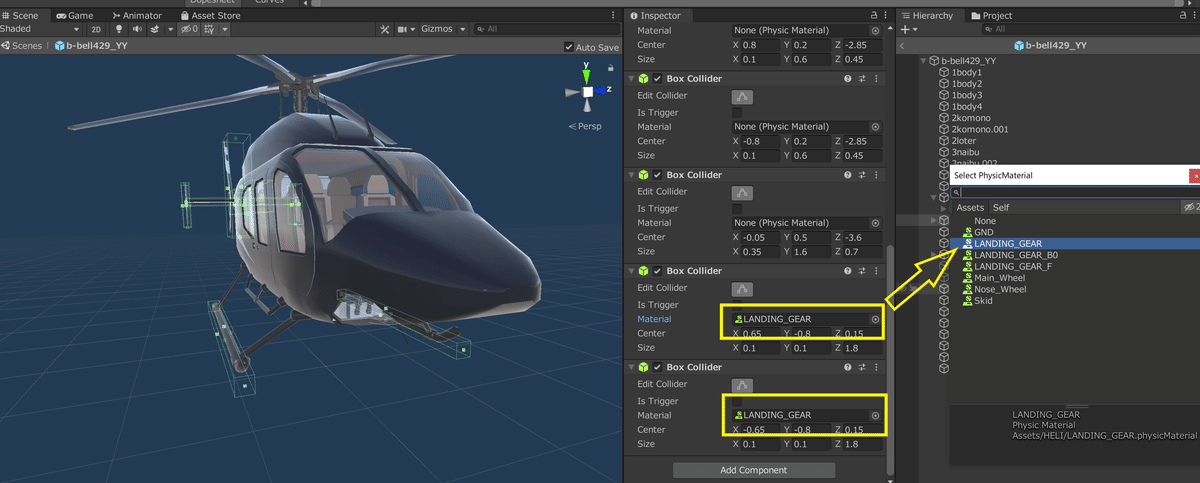Collapse b-bell429_YY root in Hierarchy
Image resolution: width=1200 pixels, height=483 pixels.
(922, 61)
